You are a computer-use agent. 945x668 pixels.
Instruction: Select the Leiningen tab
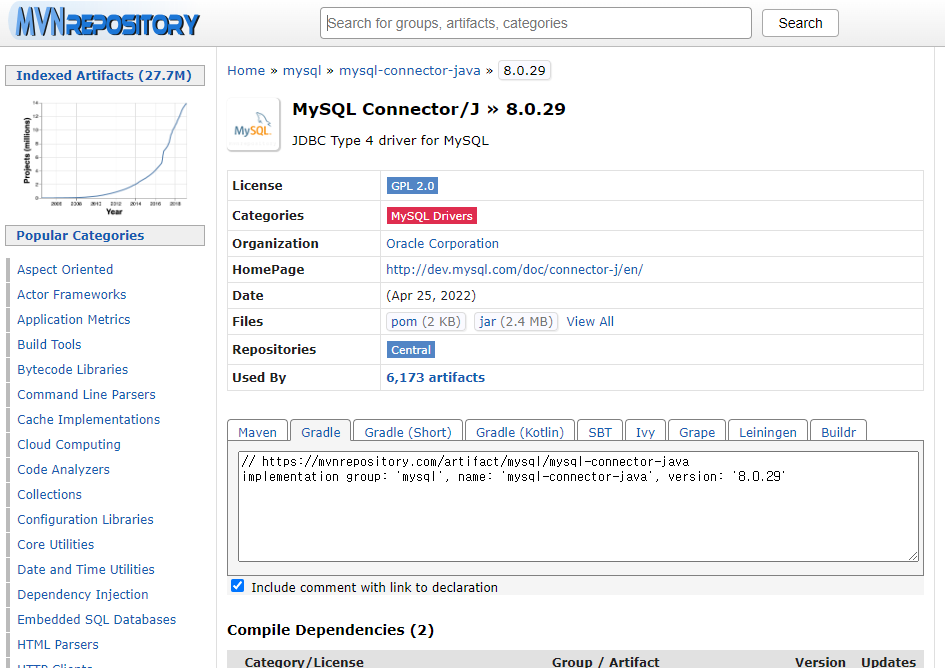[768, 432]
